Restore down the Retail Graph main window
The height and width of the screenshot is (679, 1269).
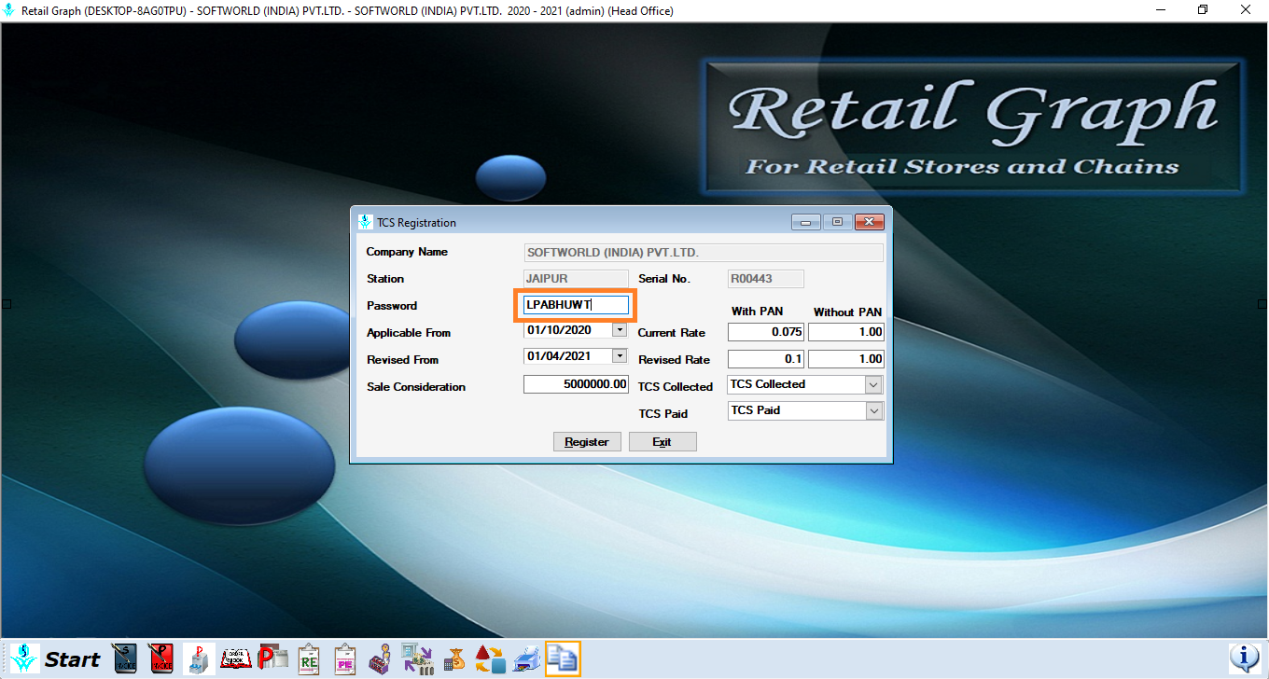point(1203,10)
